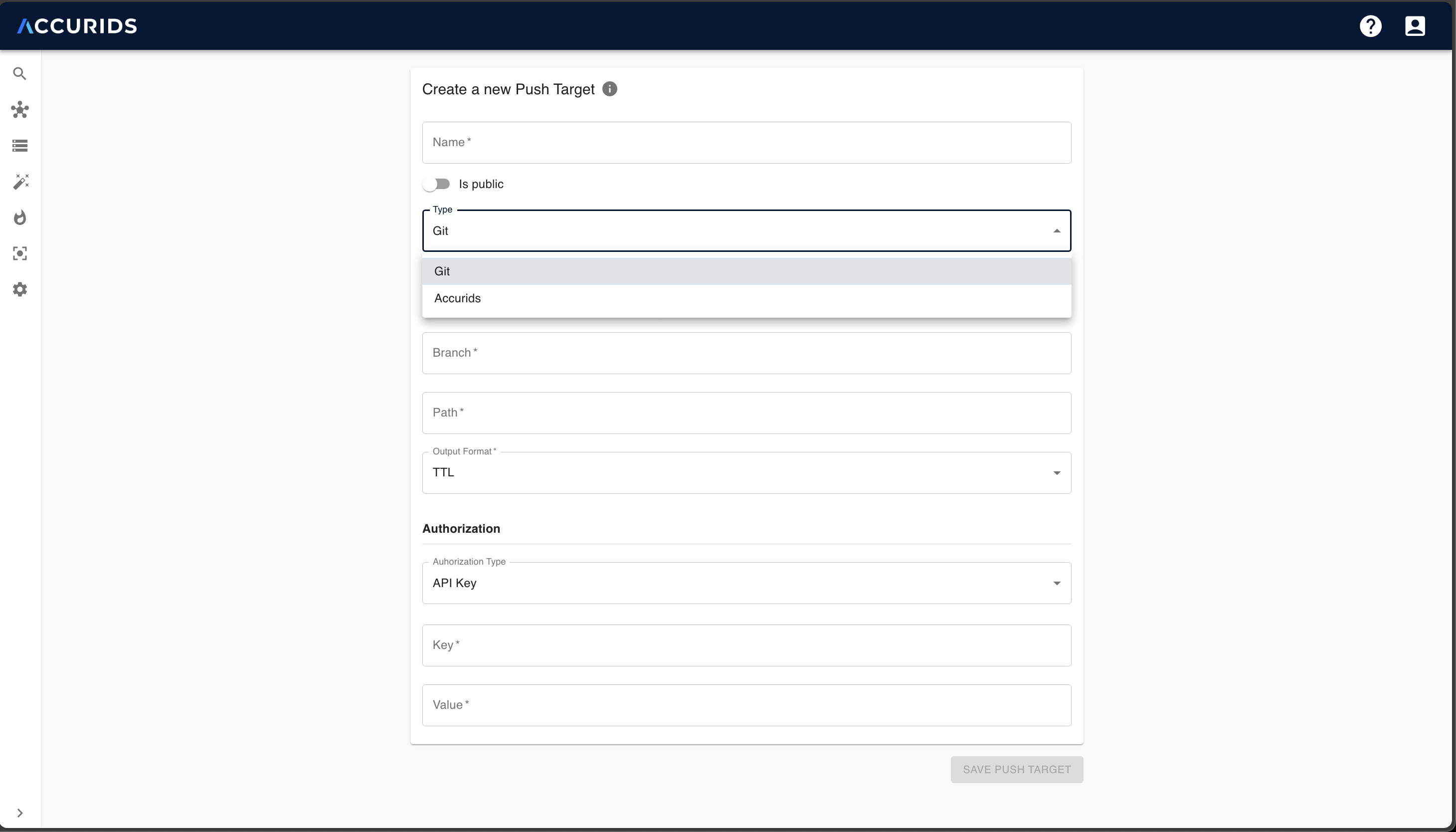Click the magic wand sidebar icon
1456x832 pixels.
20,182
